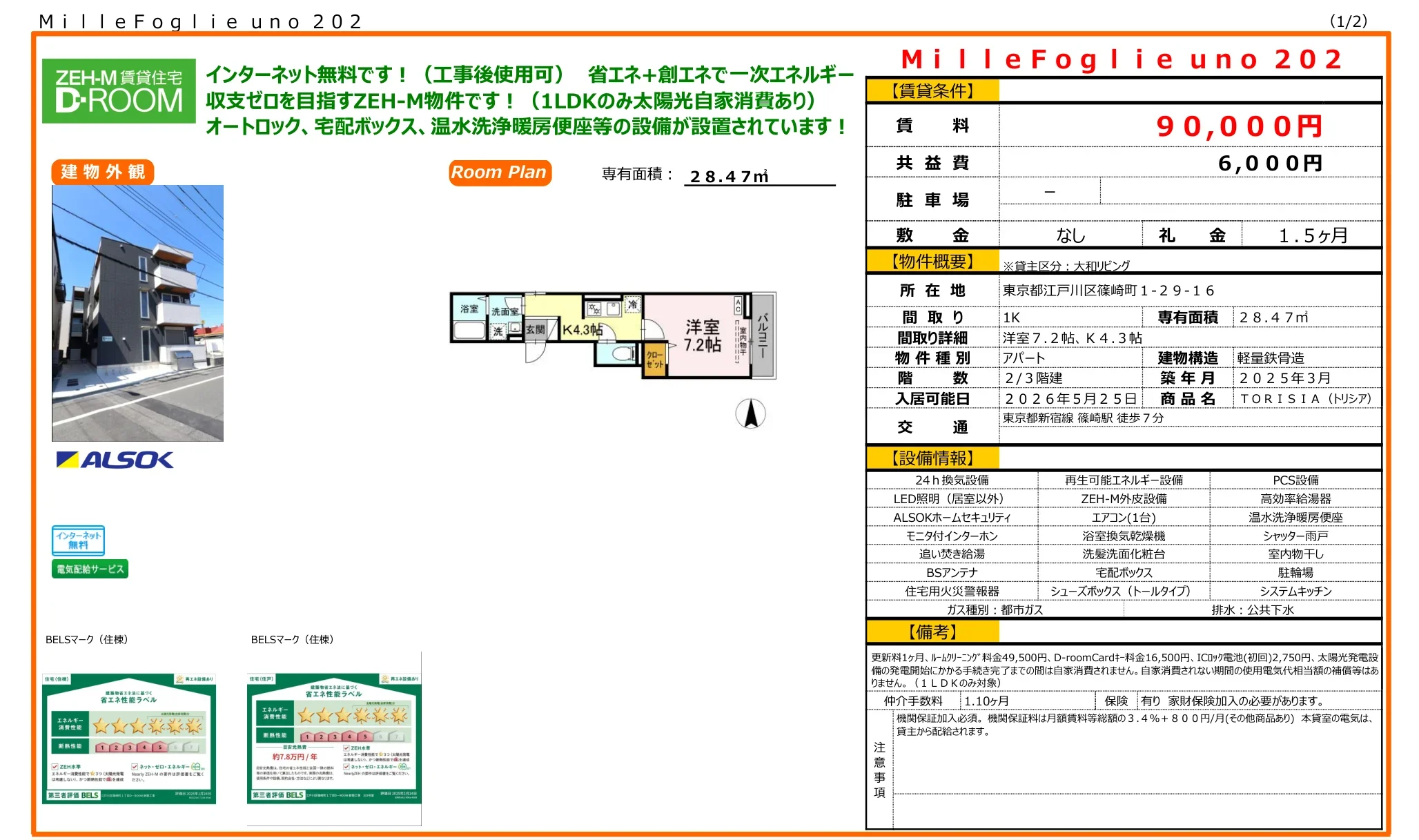
Task: Click ZEH水準 checkbox on right BELS label
Action: tap(346, 748)
